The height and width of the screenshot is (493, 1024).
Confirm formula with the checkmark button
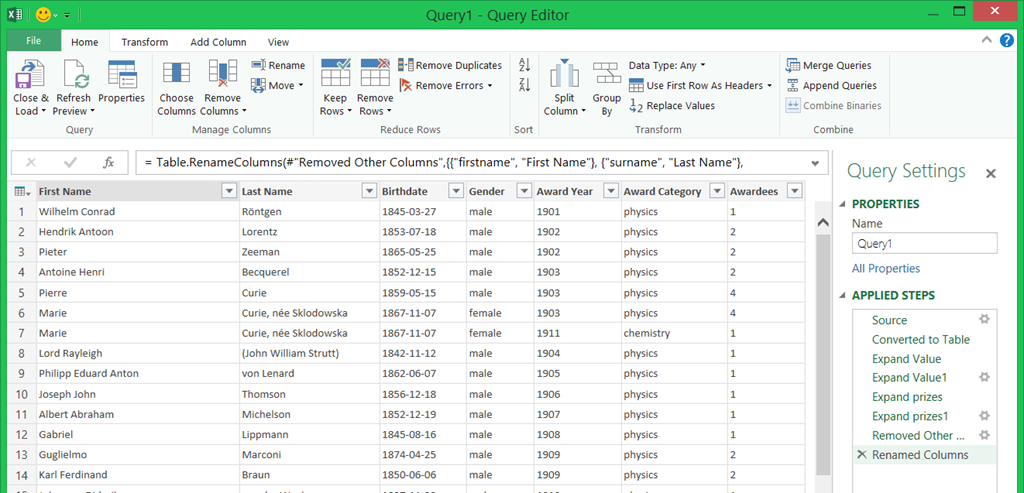70,162
